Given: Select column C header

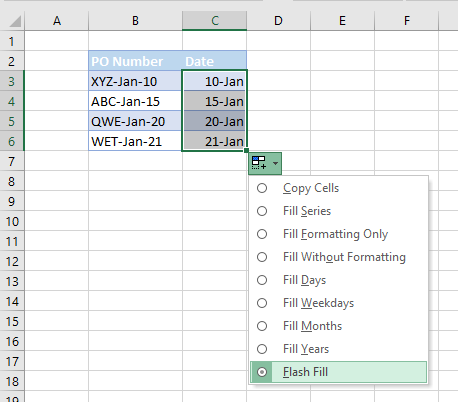Looking at the screenshot, I should pos(215,21).
